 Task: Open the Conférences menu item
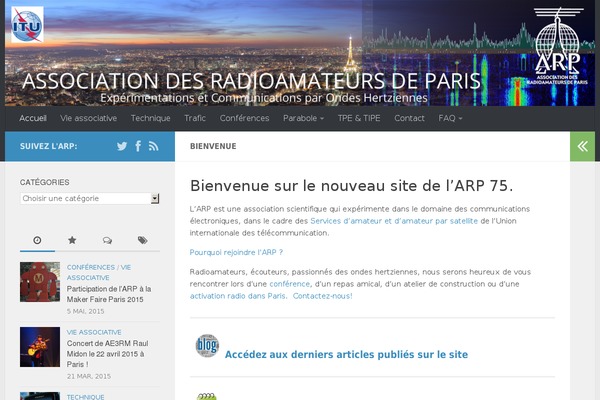[x=244, y=118]
